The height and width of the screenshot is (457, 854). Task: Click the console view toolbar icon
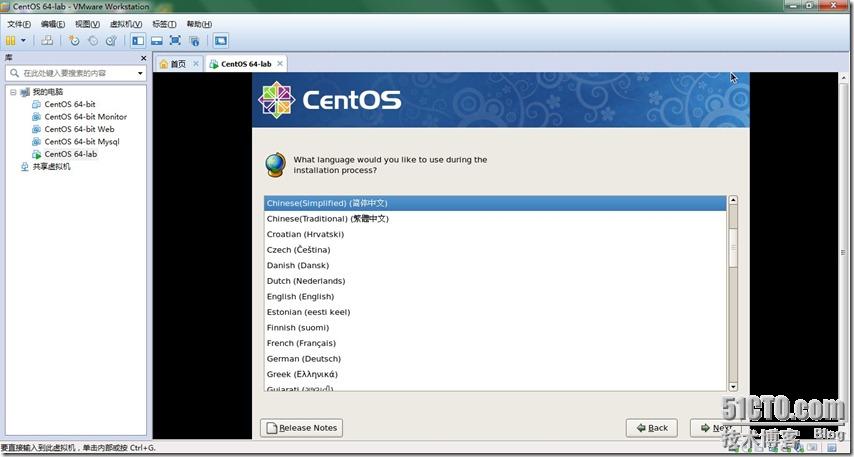pos(221,40)
